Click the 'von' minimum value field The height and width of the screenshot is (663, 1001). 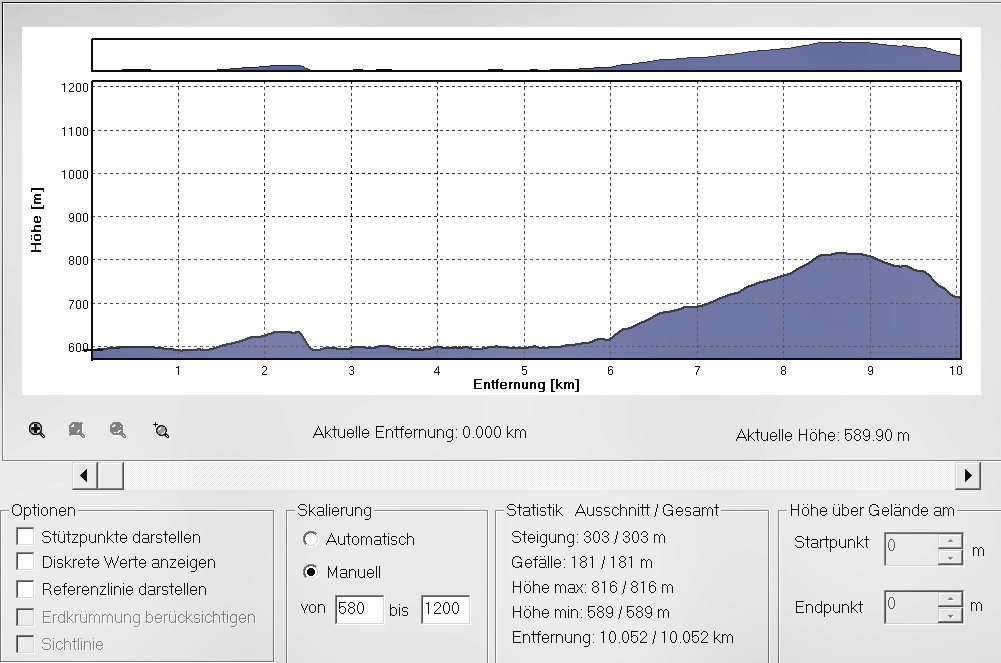359,609
